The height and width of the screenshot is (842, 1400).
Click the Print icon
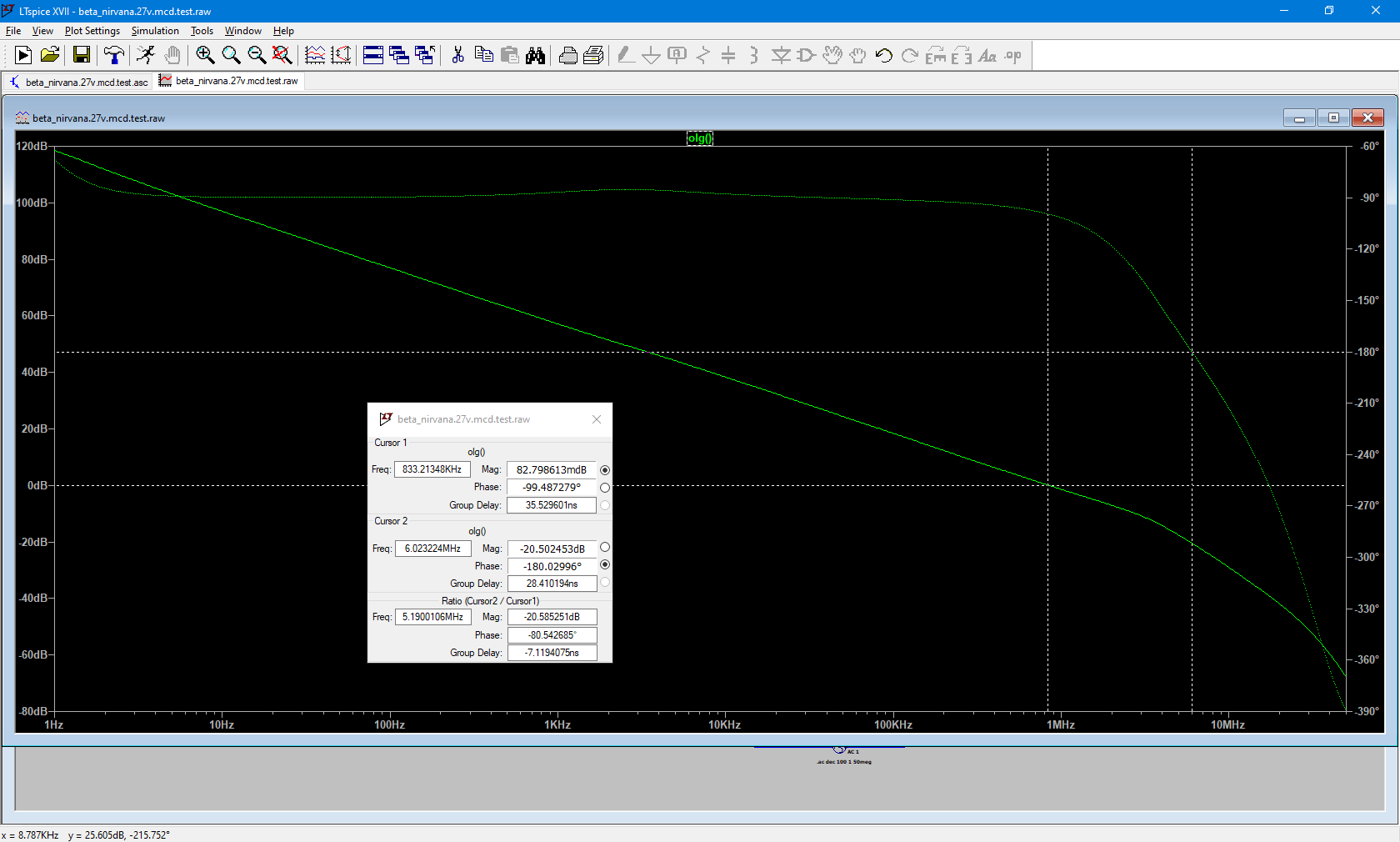tap(567, 55)
